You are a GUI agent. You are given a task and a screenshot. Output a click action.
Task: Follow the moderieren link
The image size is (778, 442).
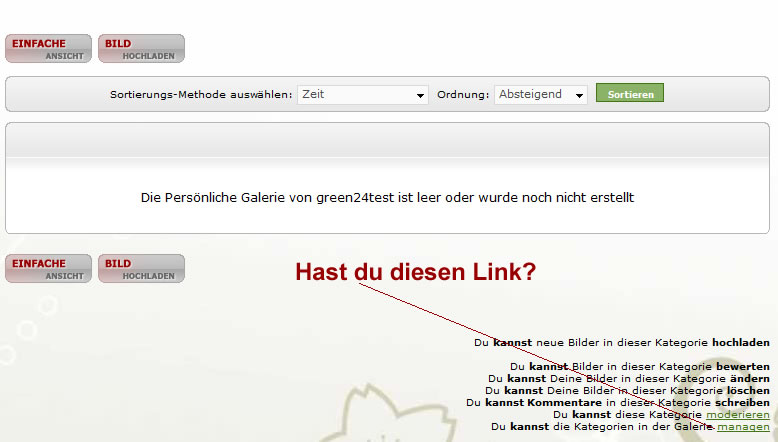click(737, 414)
